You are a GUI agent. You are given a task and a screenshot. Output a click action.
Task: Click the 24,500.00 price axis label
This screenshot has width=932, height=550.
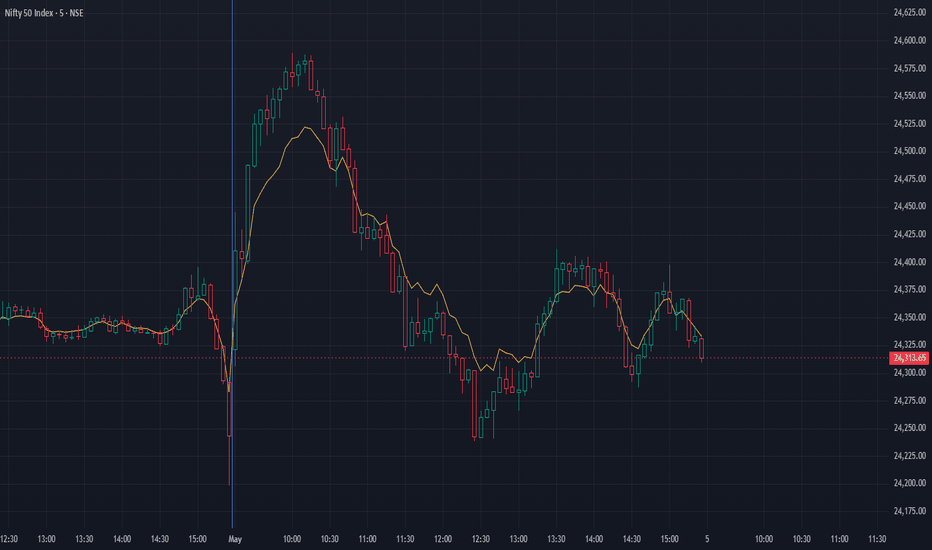(x=909, y=151)
